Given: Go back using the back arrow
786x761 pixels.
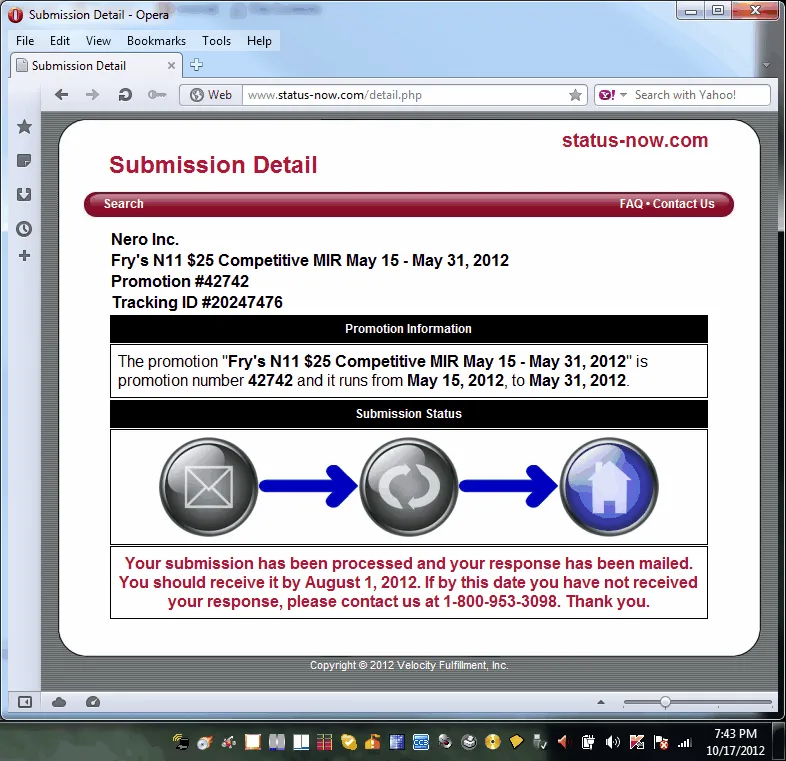Looking at the screenshot, I should pyautogui.click(x=61, y=95).
